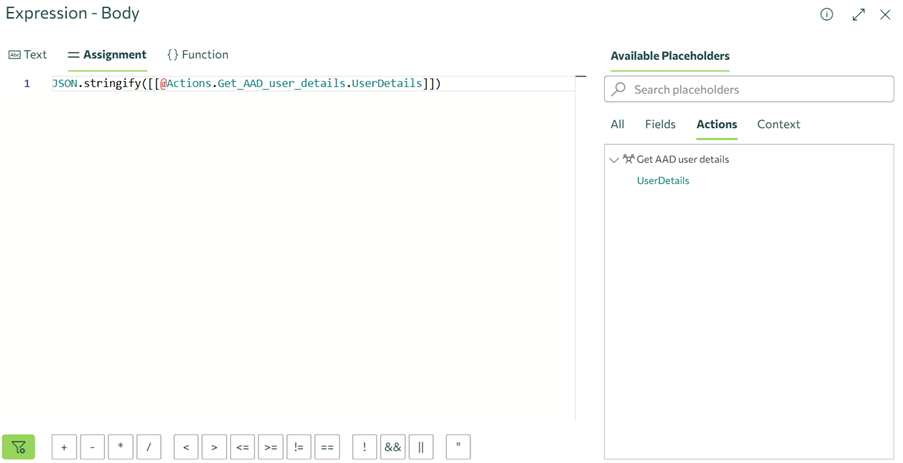The width and height of the screenshot is (903, 463).
Task: Insert the less-than operator
Action: [x=186, y=447]
